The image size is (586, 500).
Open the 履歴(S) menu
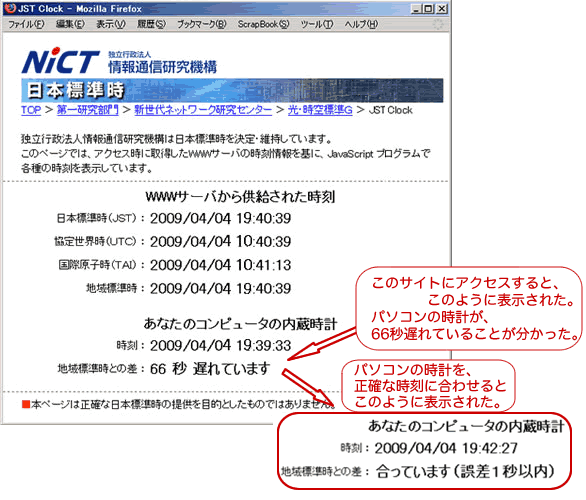tap(151, 24)
